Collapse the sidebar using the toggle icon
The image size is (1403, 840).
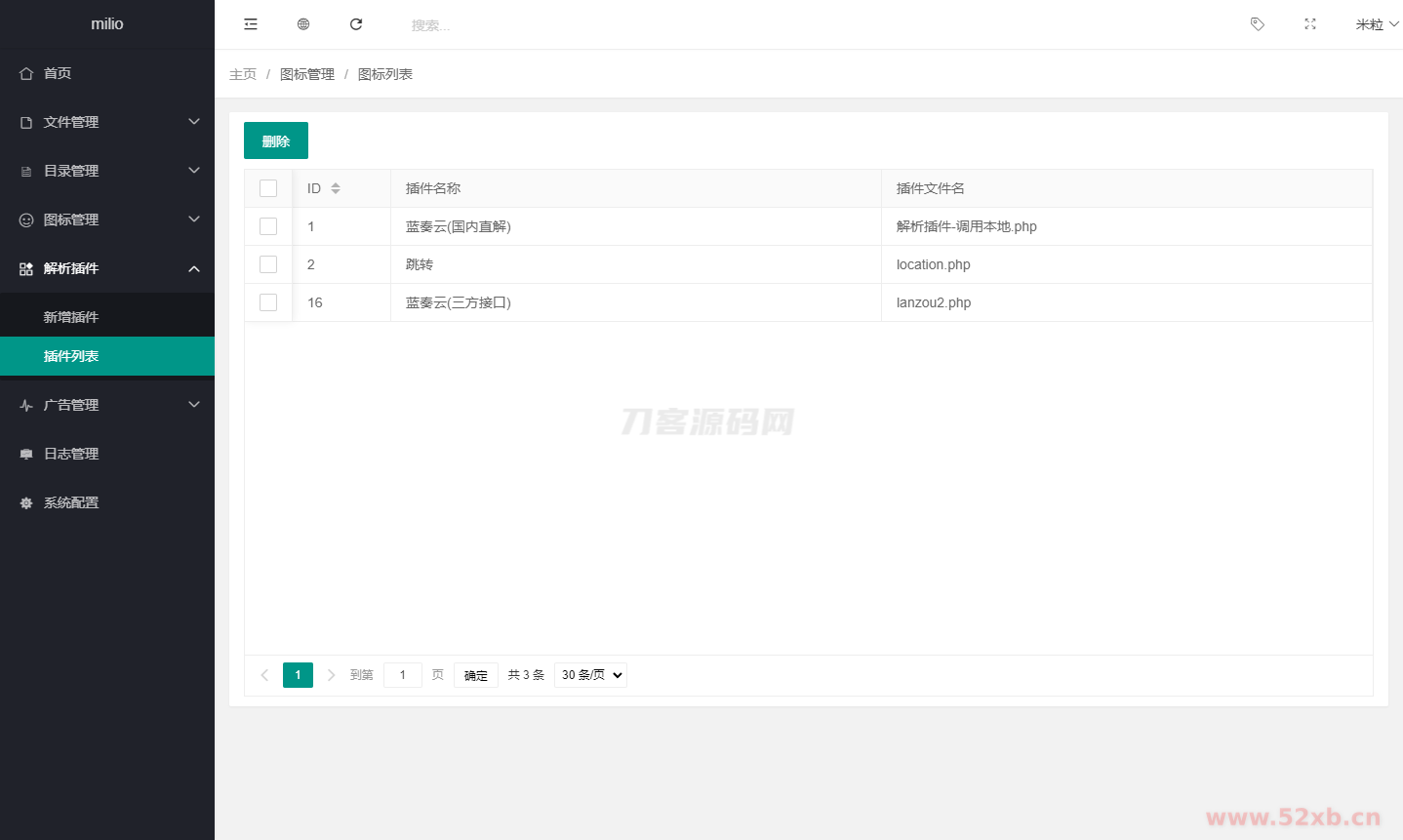(x=251, y=23)
